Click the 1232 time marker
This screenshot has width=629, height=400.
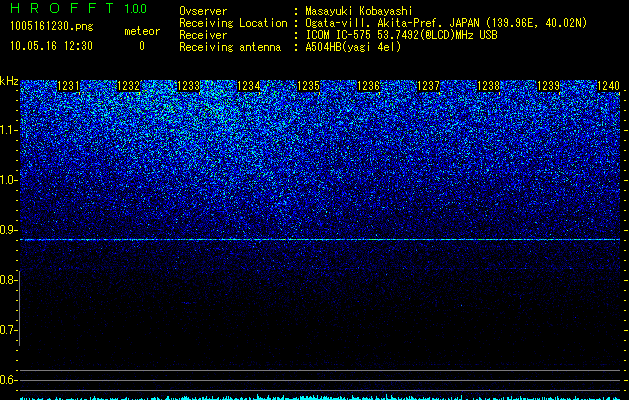pos(128,86)
